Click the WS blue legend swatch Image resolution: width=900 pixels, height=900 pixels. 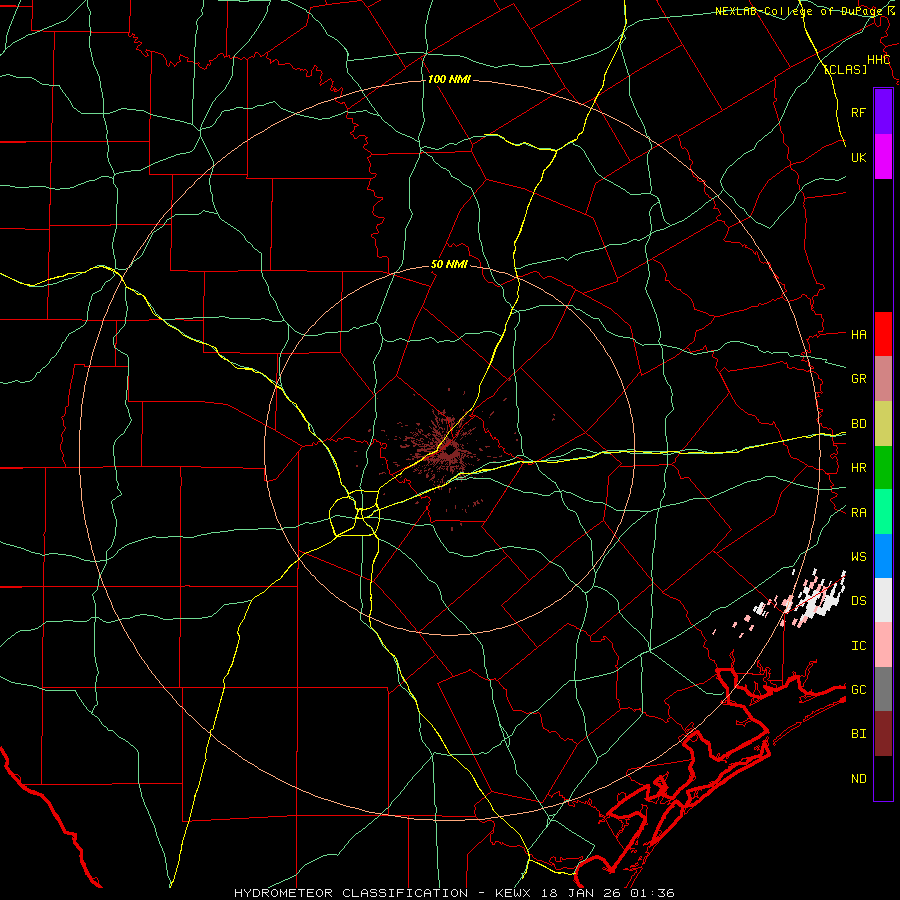click(883, 556)
